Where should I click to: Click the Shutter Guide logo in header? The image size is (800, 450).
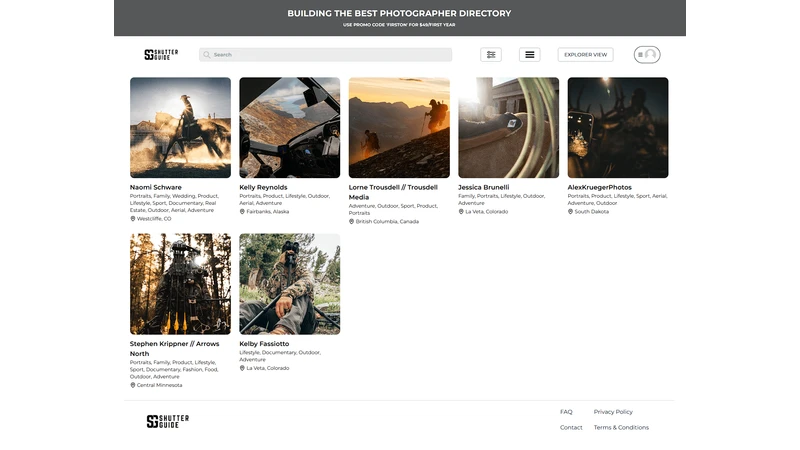click(x=161, y=55)
